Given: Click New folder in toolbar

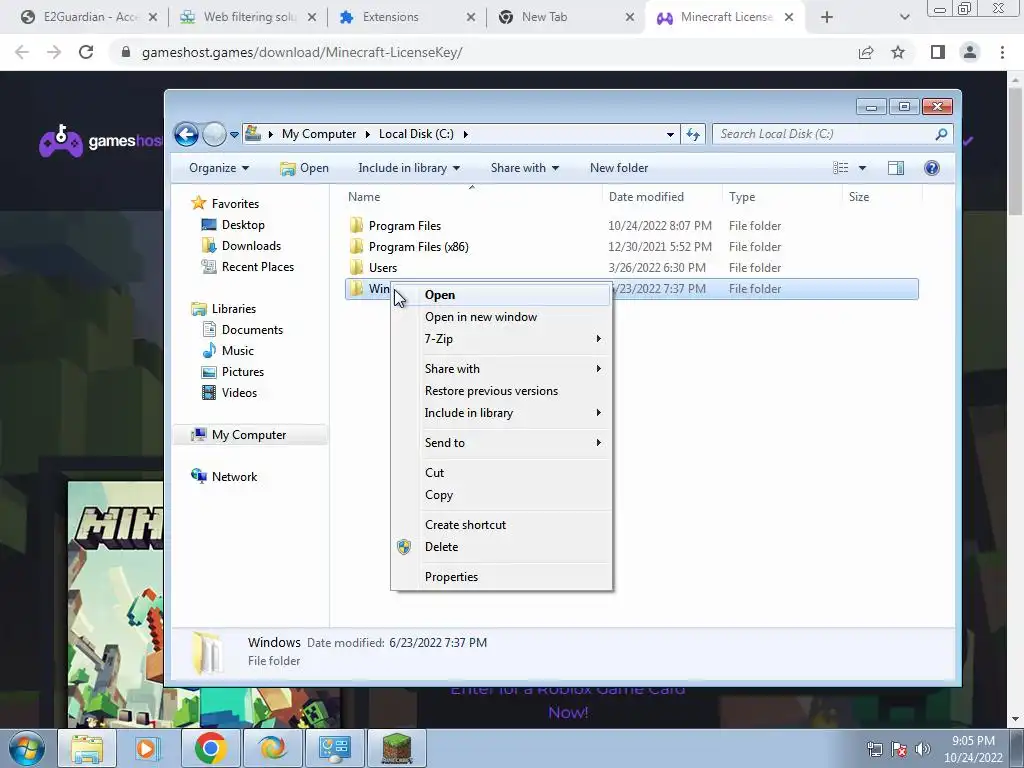Looking at the screenshot, I should pyautogui.click(x=618, y=168).
